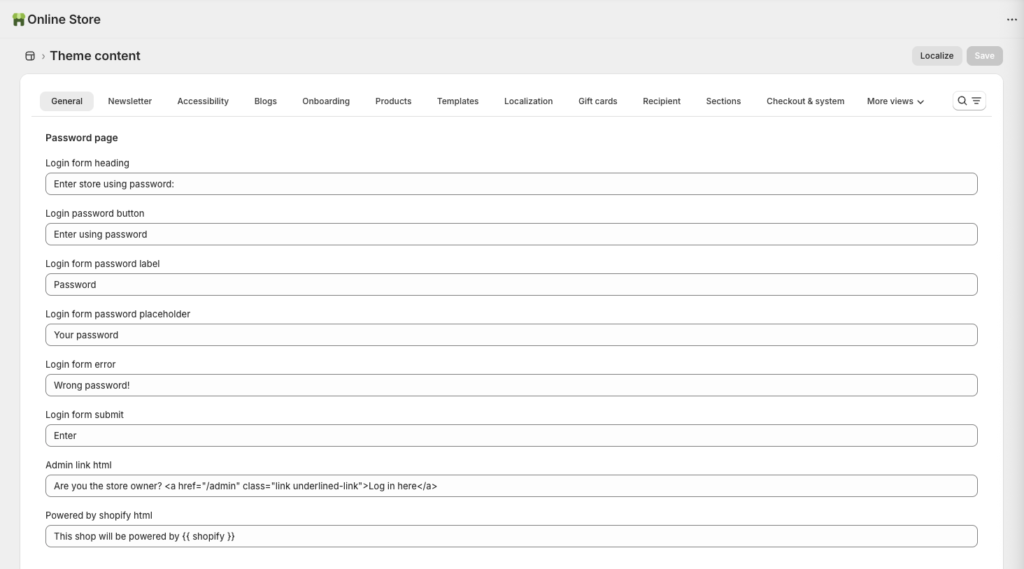Open the Accessibility tab

click(x=203, y=101)
